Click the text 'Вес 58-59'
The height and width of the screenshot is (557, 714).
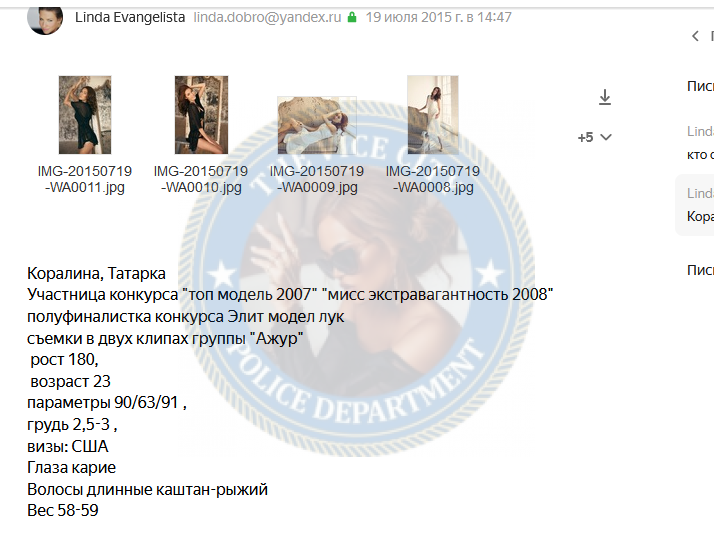tap(63, 510)
